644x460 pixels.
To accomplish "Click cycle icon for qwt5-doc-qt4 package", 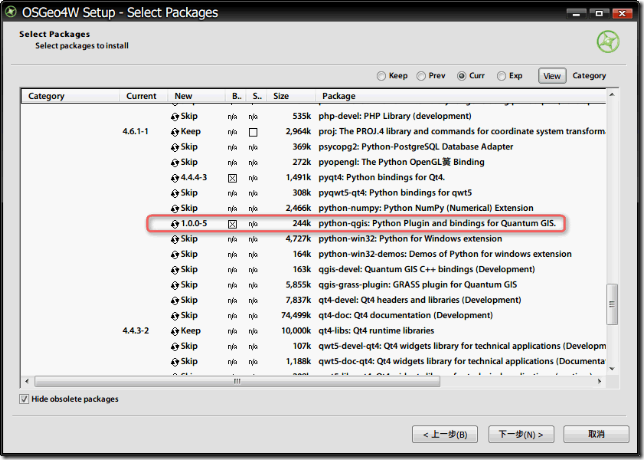I will point(175,362).
